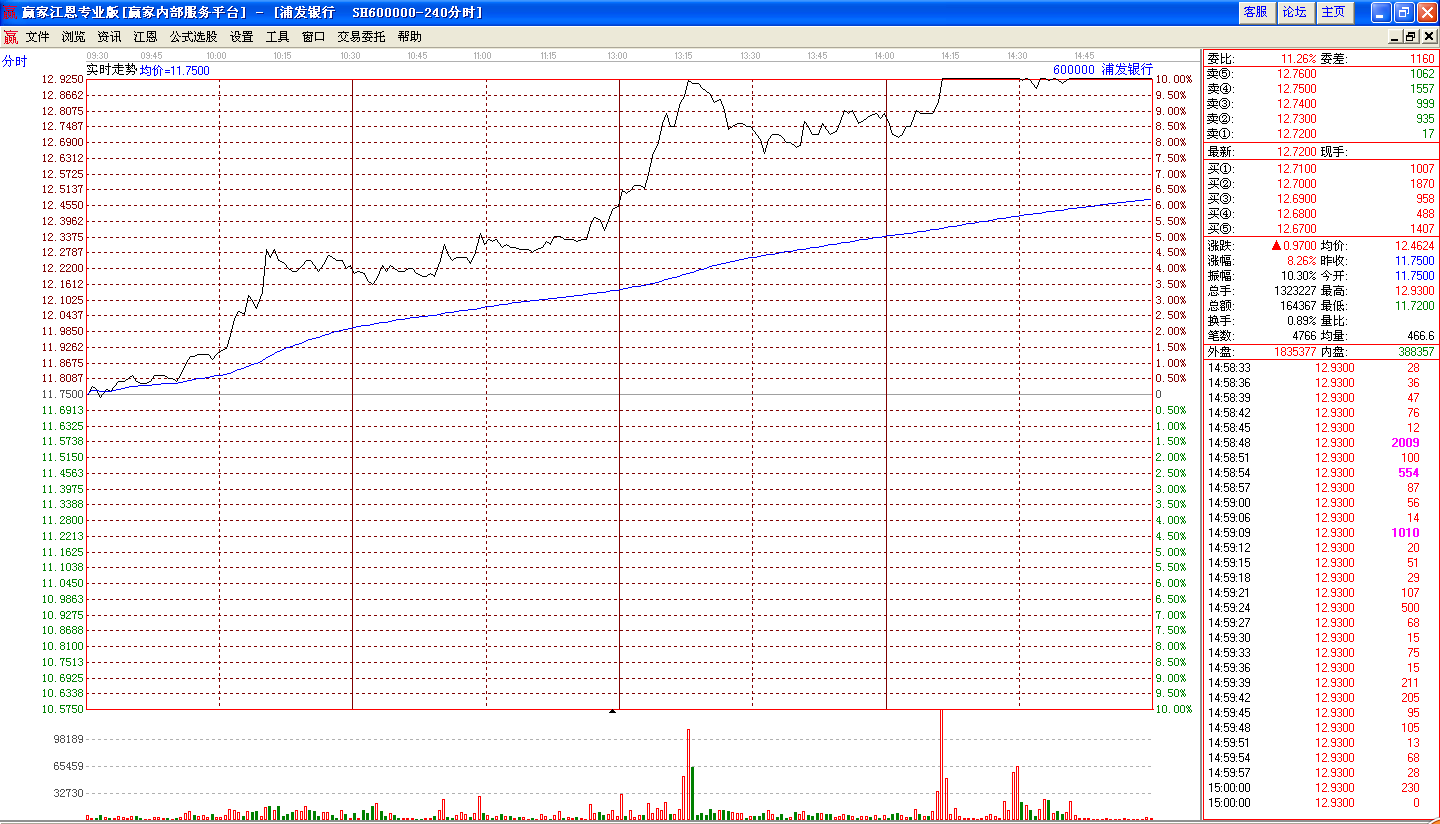Click the 内盘 388357 value

(x=1416, y=352)
